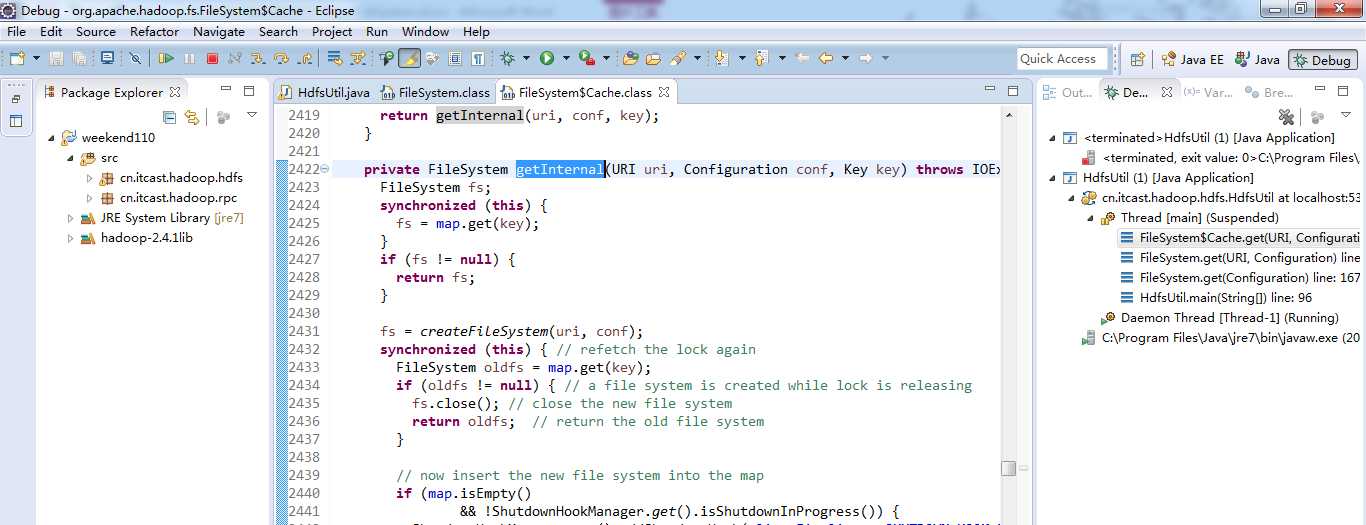Terminate the debug session with red square

pos(212,59)
